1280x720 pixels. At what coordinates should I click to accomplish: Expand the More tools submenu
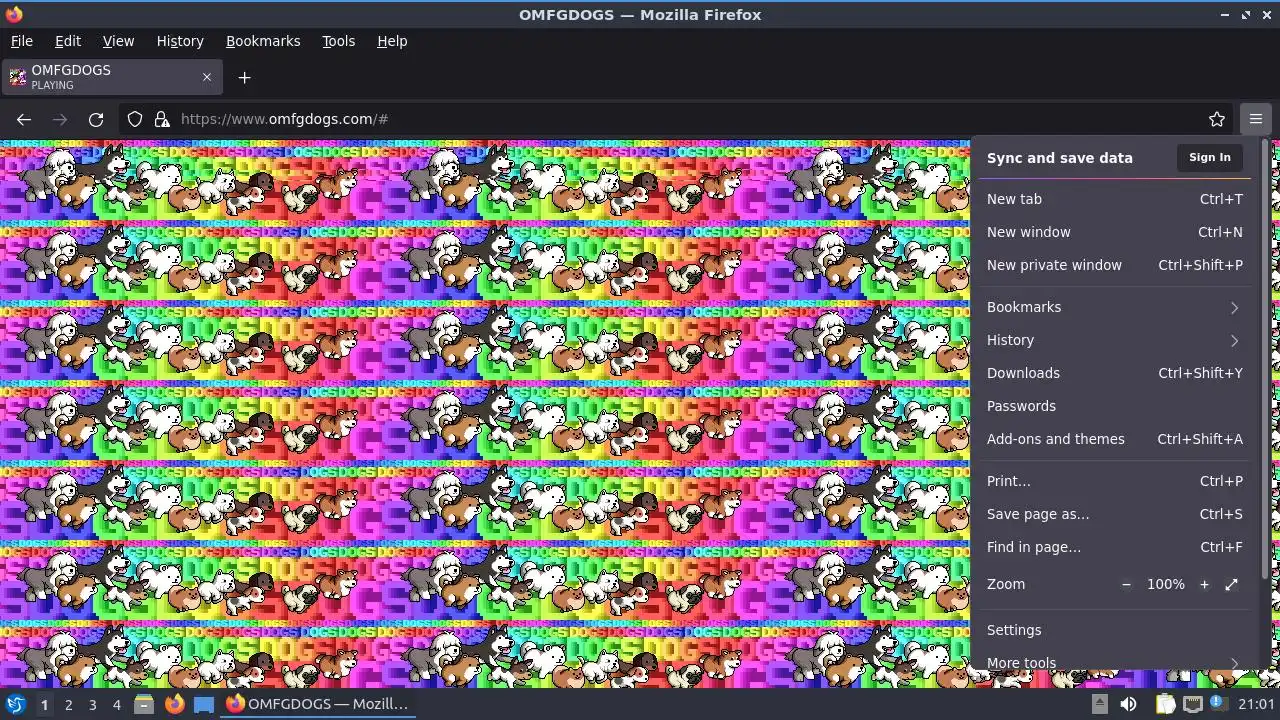1114,662
